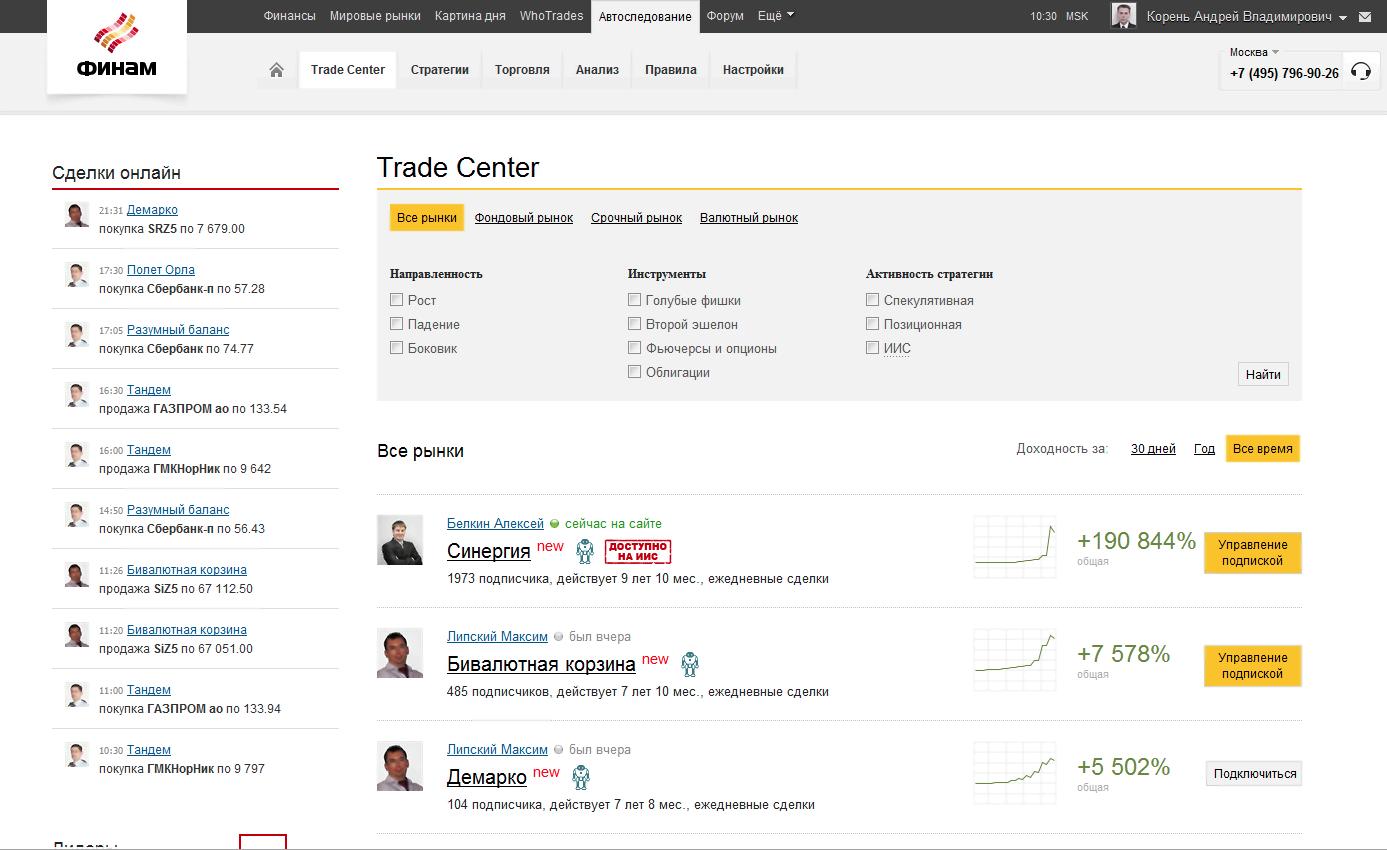Screen dimensions: 1387x850
Task: Check the Падение checkbox
Action: [397, 323]
